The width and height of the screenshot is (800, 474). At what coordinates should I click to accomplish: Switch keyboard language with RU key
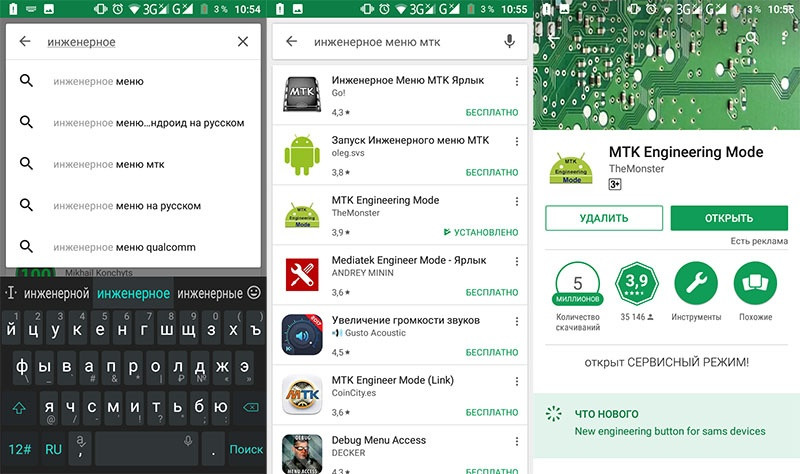[x=54, y=449]
